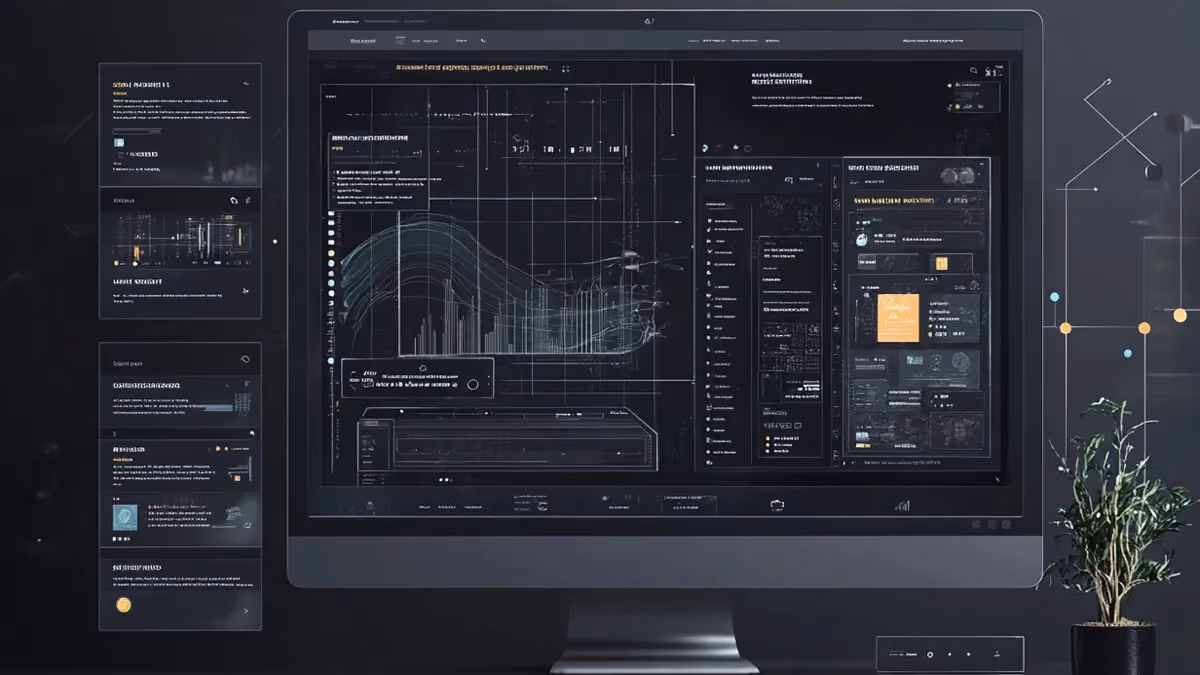Select the teal square thumbnail in the lower-left panel

click(126, 517)
